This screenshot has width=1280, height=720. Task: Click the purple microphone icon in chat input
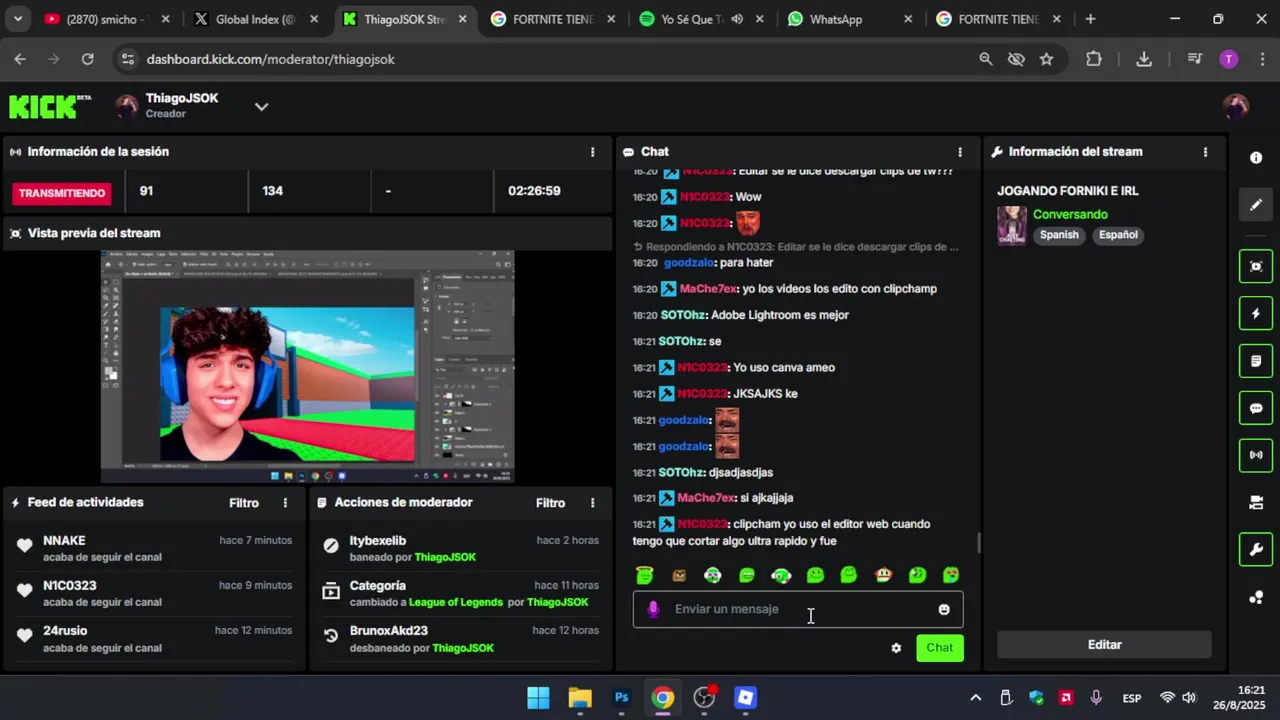coord(653,609)
